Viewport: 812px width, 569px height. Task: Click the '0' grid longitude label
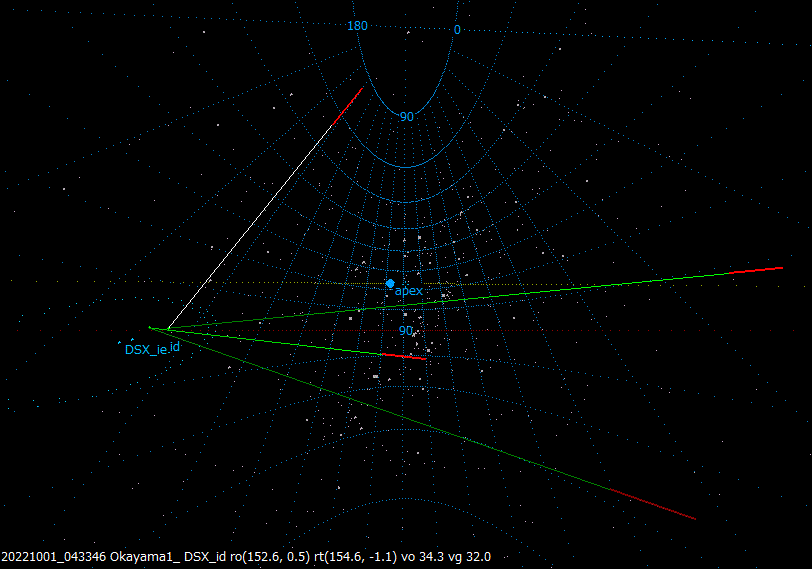[x=457, y=30]
